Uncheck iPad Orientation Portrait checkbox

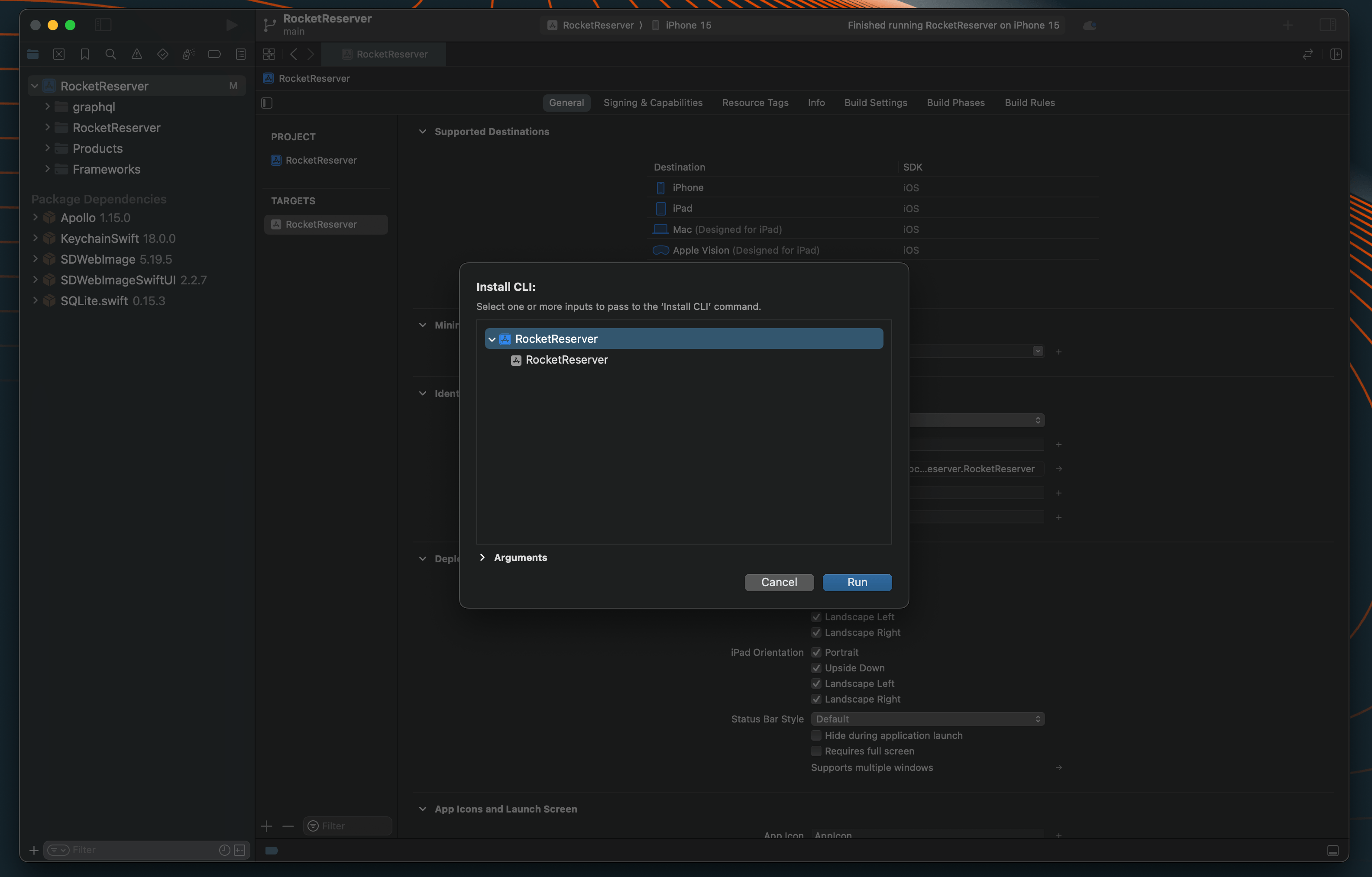click(x=816, y=653)
